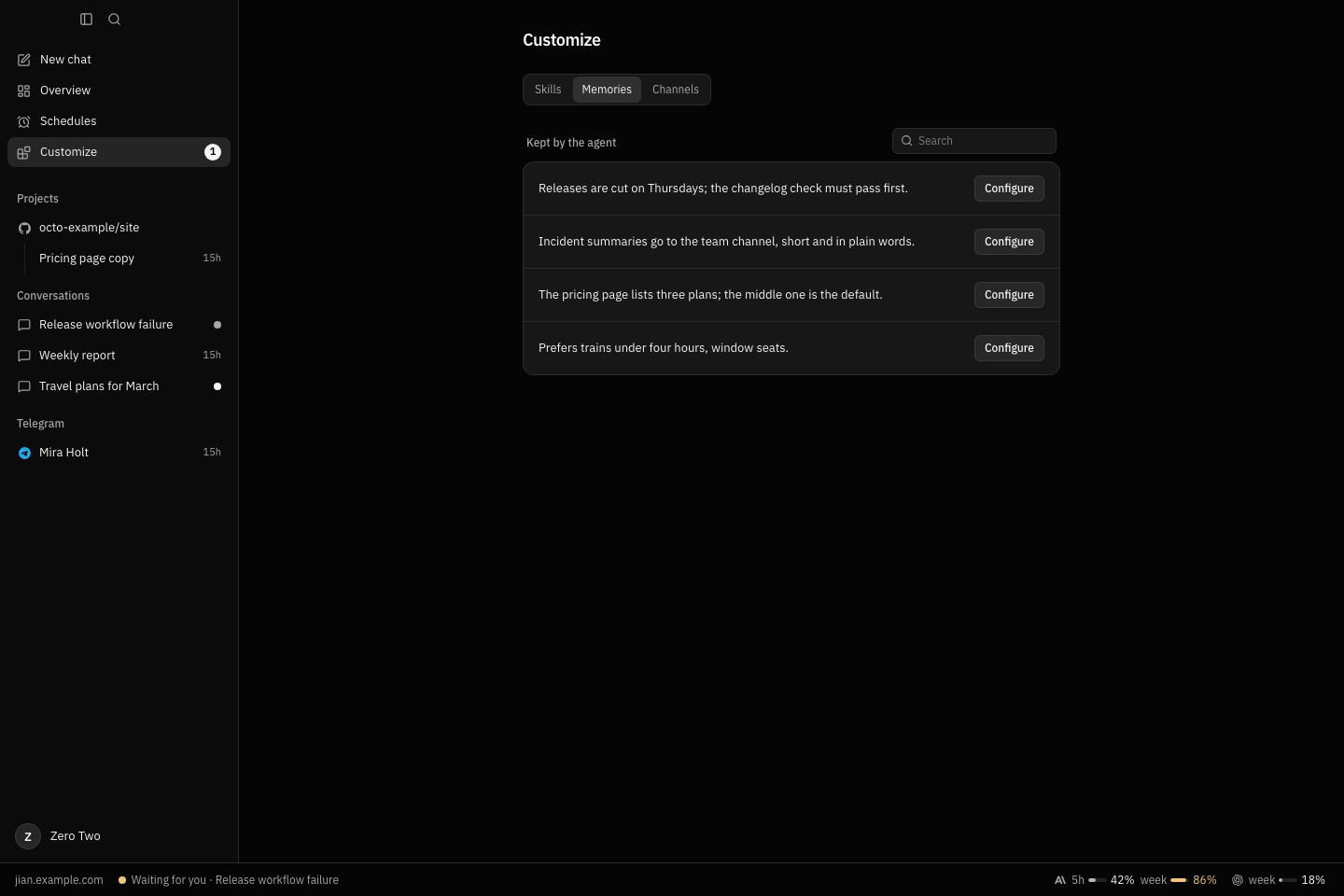Viewport: 1344px width, 896px height.
Task: Click the Schedules alarm clock icon
Action: pyautogui.click(x=24, y=121)
